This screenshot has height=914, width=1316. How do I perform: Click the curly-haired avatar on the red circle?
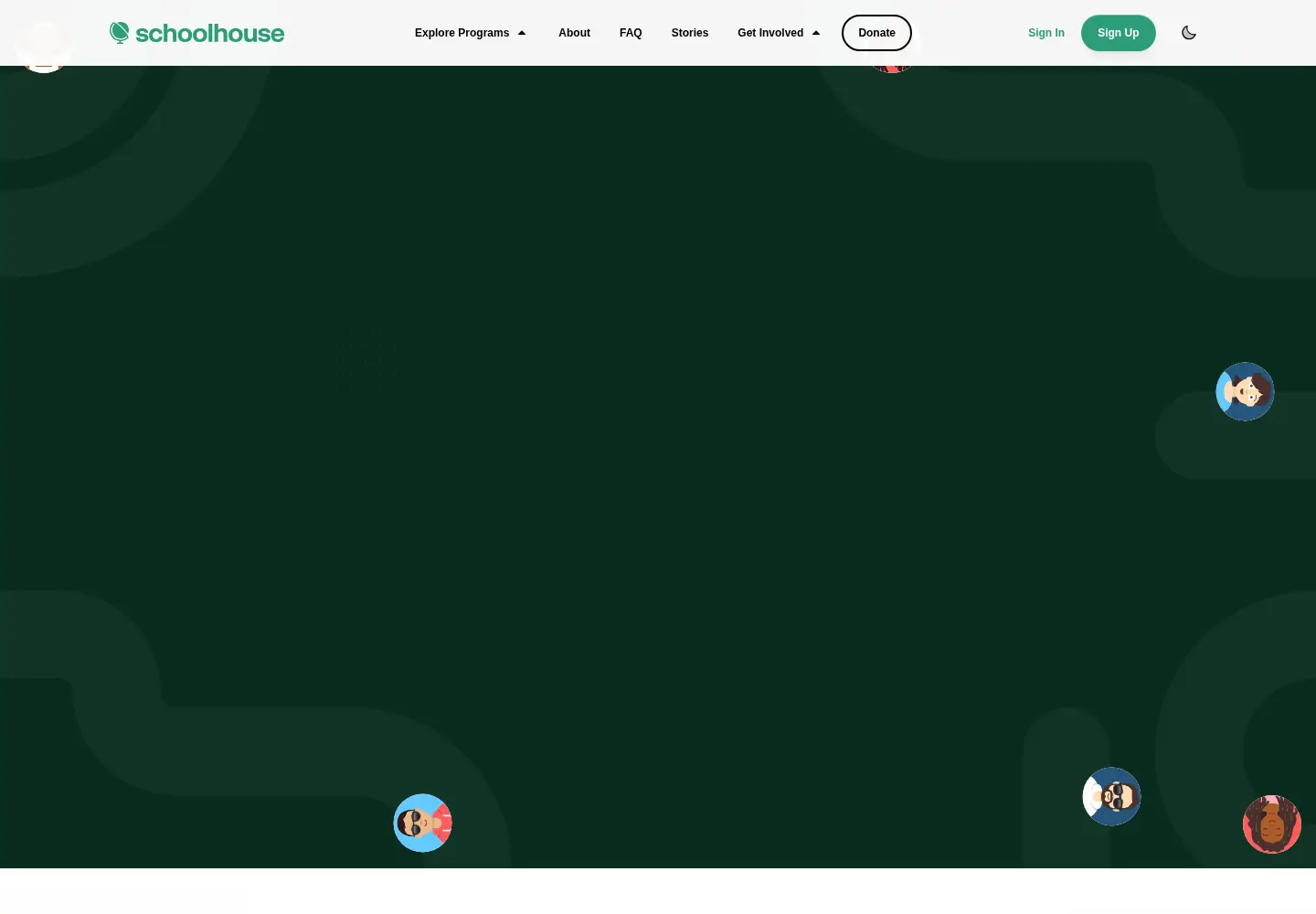[x=1272, y=824]
